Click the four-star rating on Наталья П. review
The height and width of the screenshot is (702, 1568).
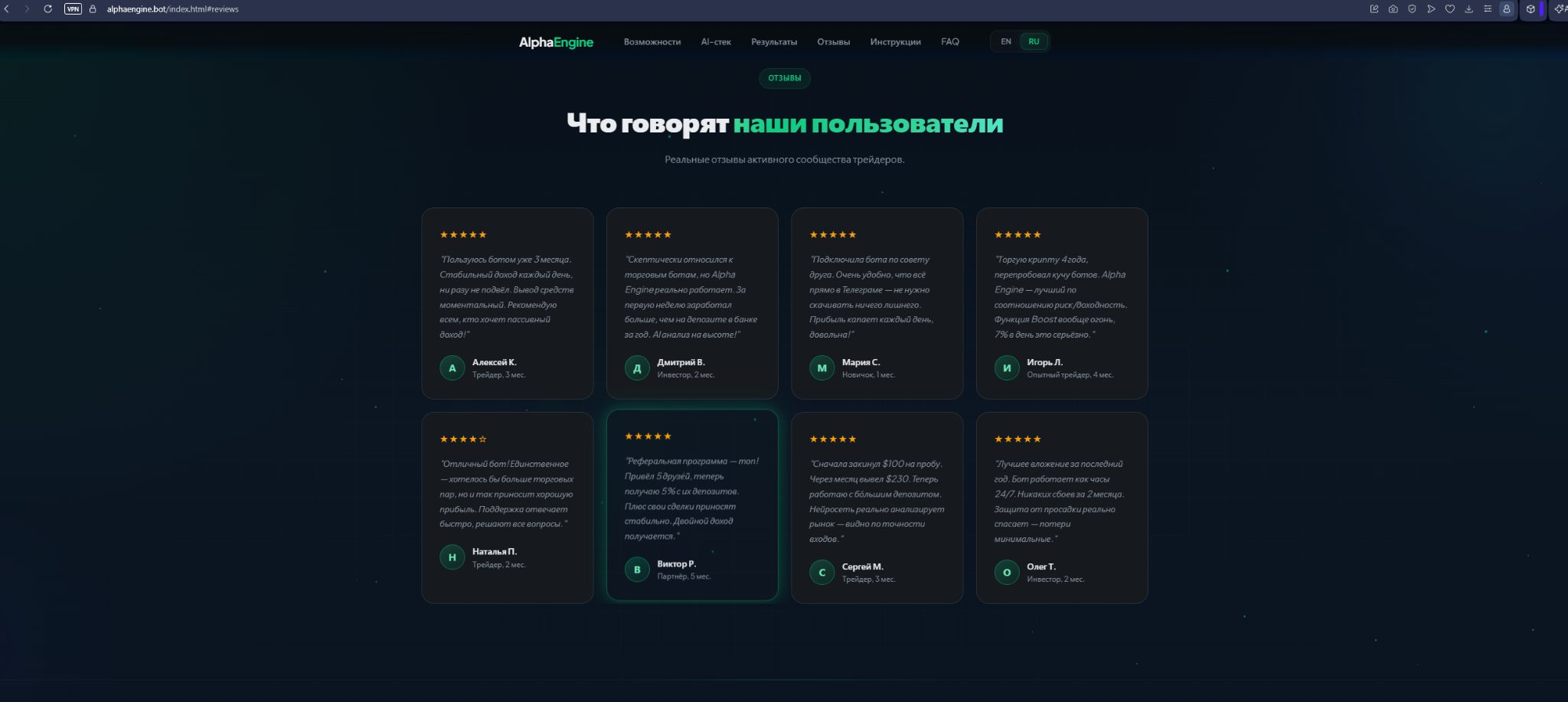coord(463,439)
